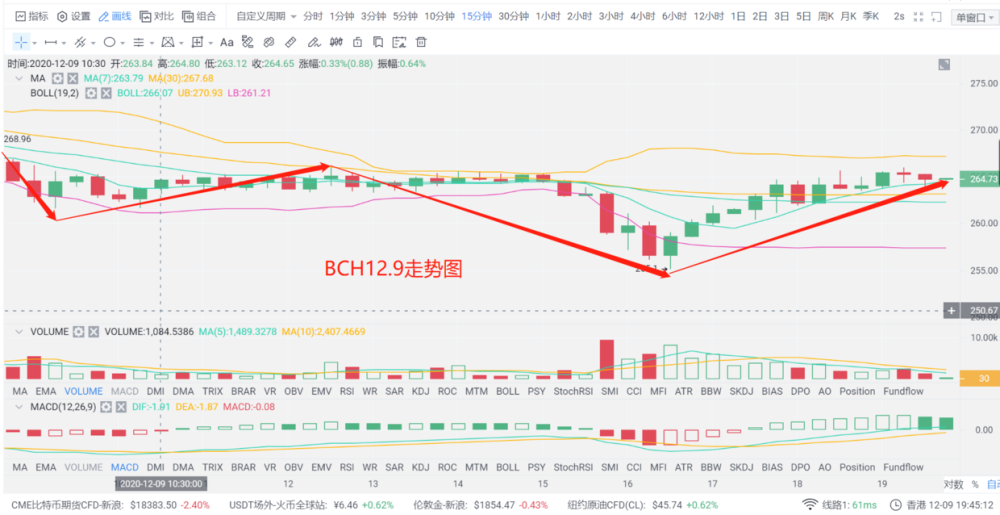Click the four-arrows fullscreen icon near 2s
The image size is (1000, 515).
918,17
